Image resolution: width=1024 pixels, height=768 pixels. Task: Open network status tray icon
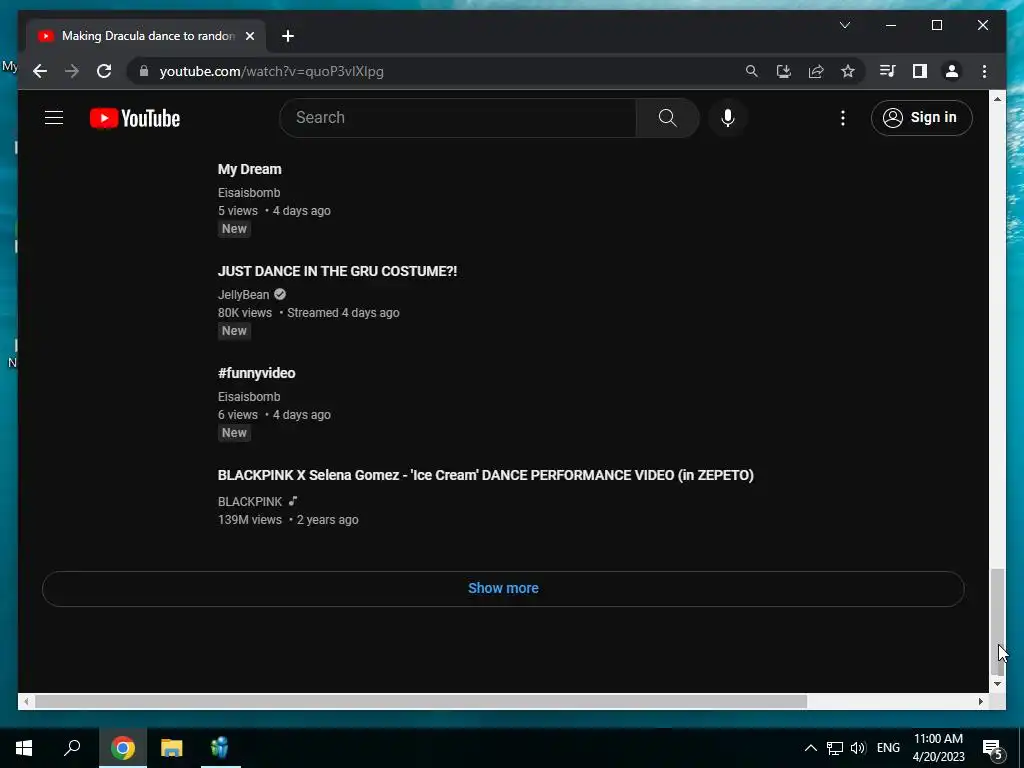click(835, 748)
